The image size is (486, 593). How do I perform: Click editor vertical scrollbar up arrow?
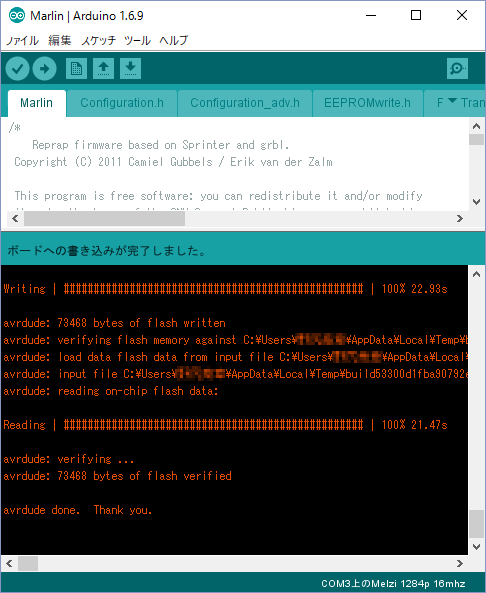point(477,126)
